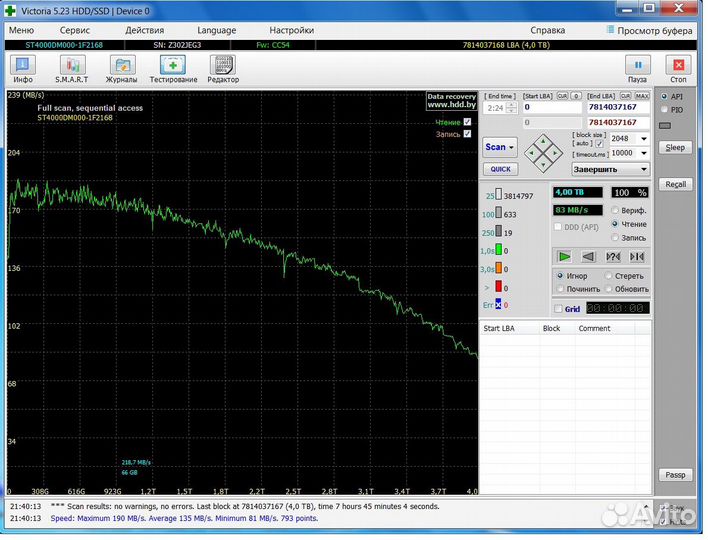Image resolution: width=708 pixels, height=540 pixels.
Task: Click the reverse scan arrow button
Action: [x=588, y=257]
